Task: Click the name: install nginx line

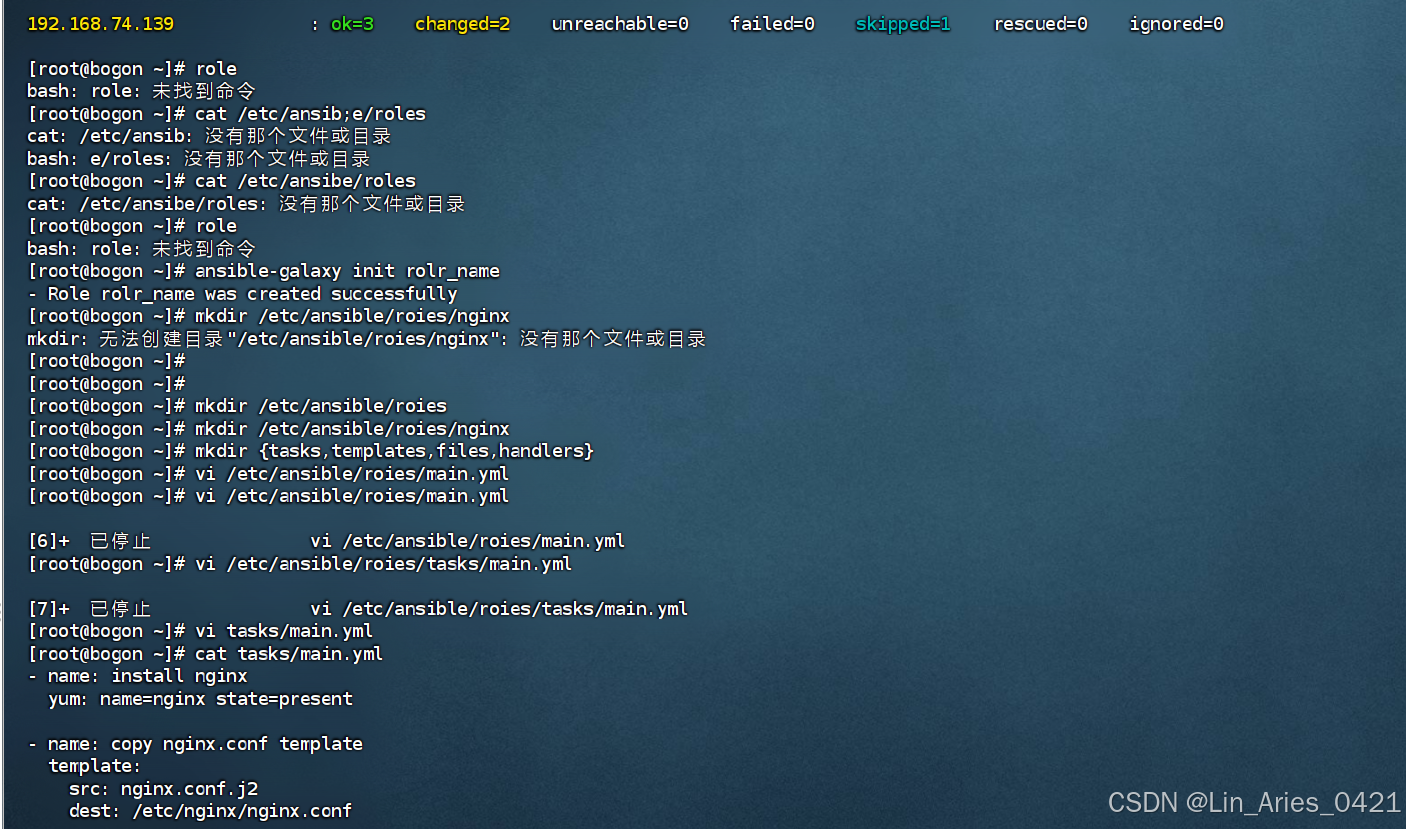Action: 138,676
